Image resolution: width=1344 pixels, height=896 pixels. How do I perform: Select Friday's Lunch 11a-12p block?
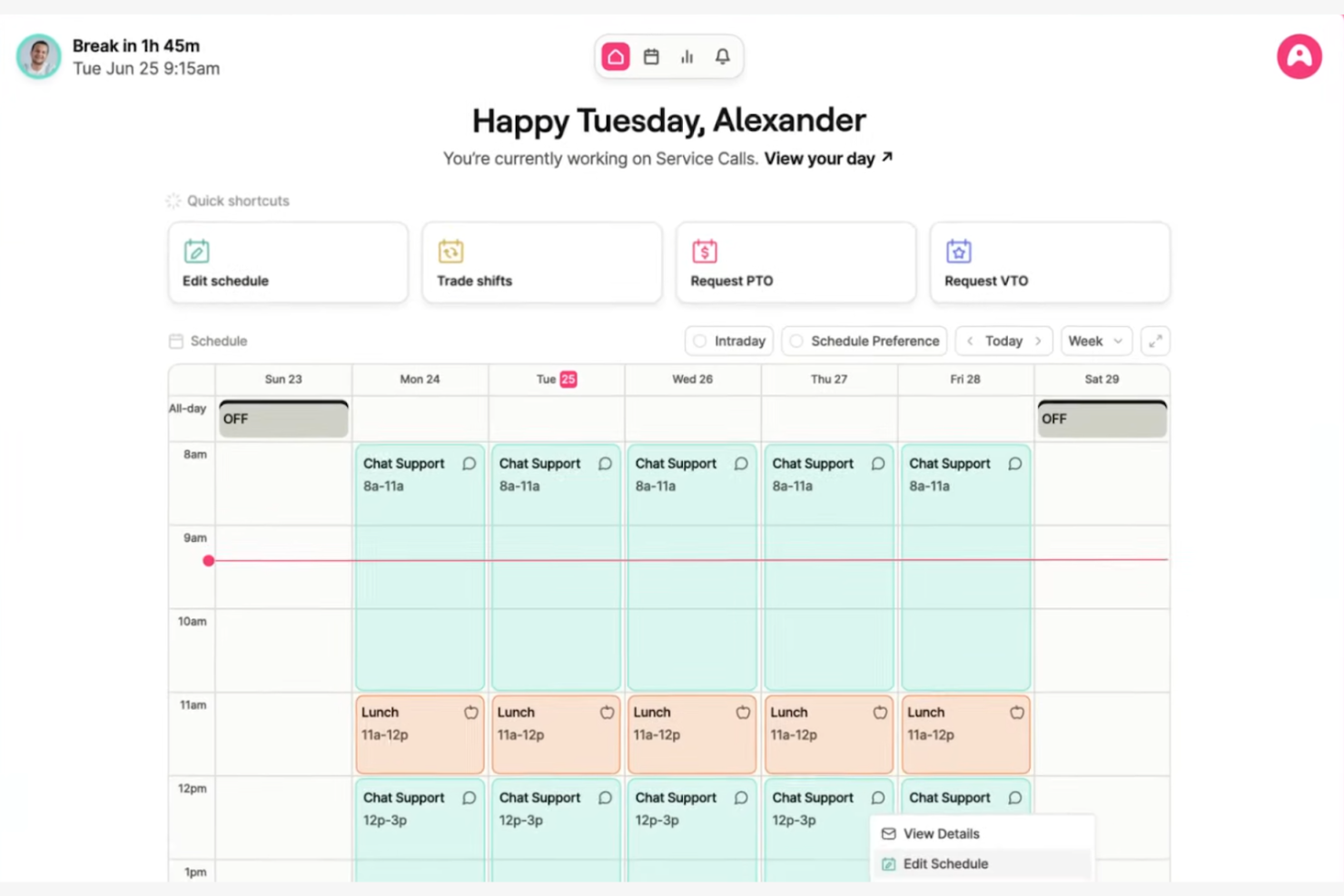coord(964,734)
